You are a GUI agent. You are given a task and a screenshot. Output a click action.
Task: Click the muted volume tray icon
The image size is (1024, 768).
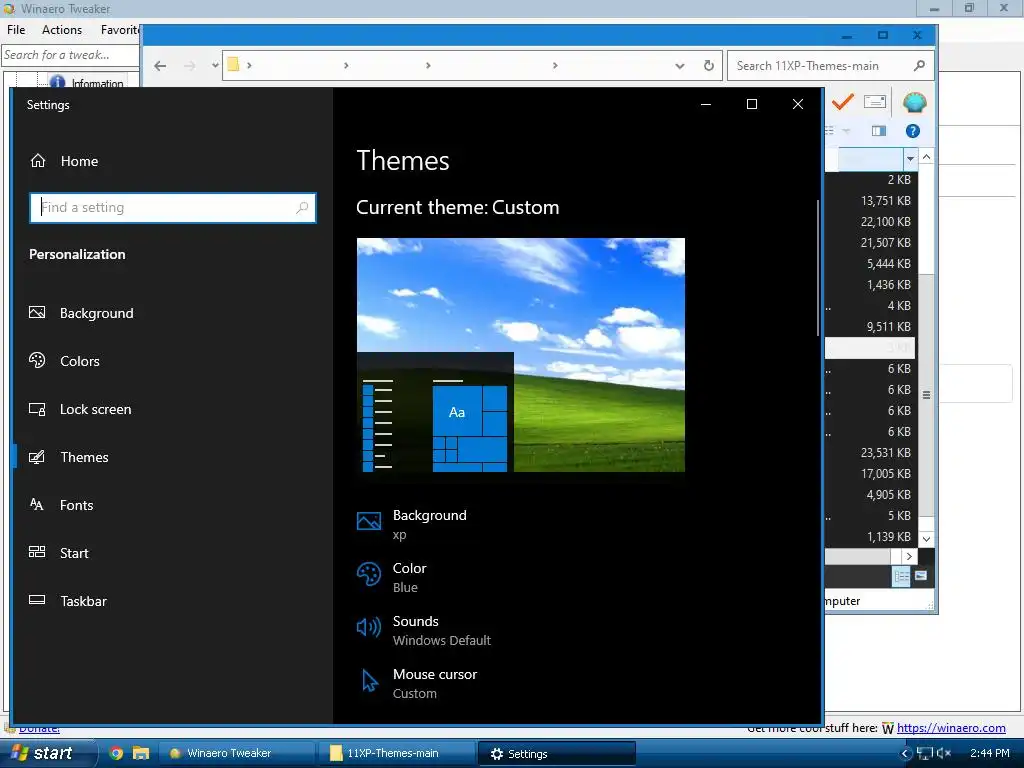[x=944, y=754]
